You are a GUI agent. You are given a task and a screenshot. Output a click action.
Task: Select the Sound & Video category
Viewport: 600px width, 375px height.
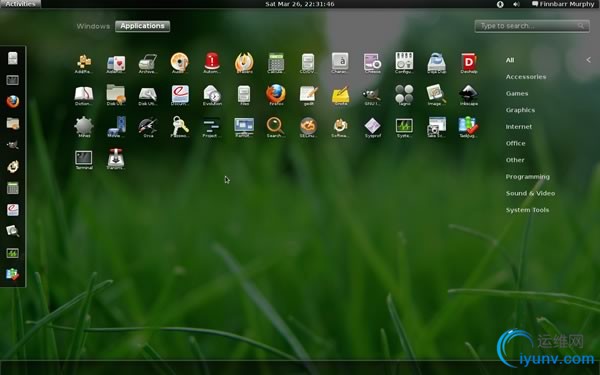(530, 193)
